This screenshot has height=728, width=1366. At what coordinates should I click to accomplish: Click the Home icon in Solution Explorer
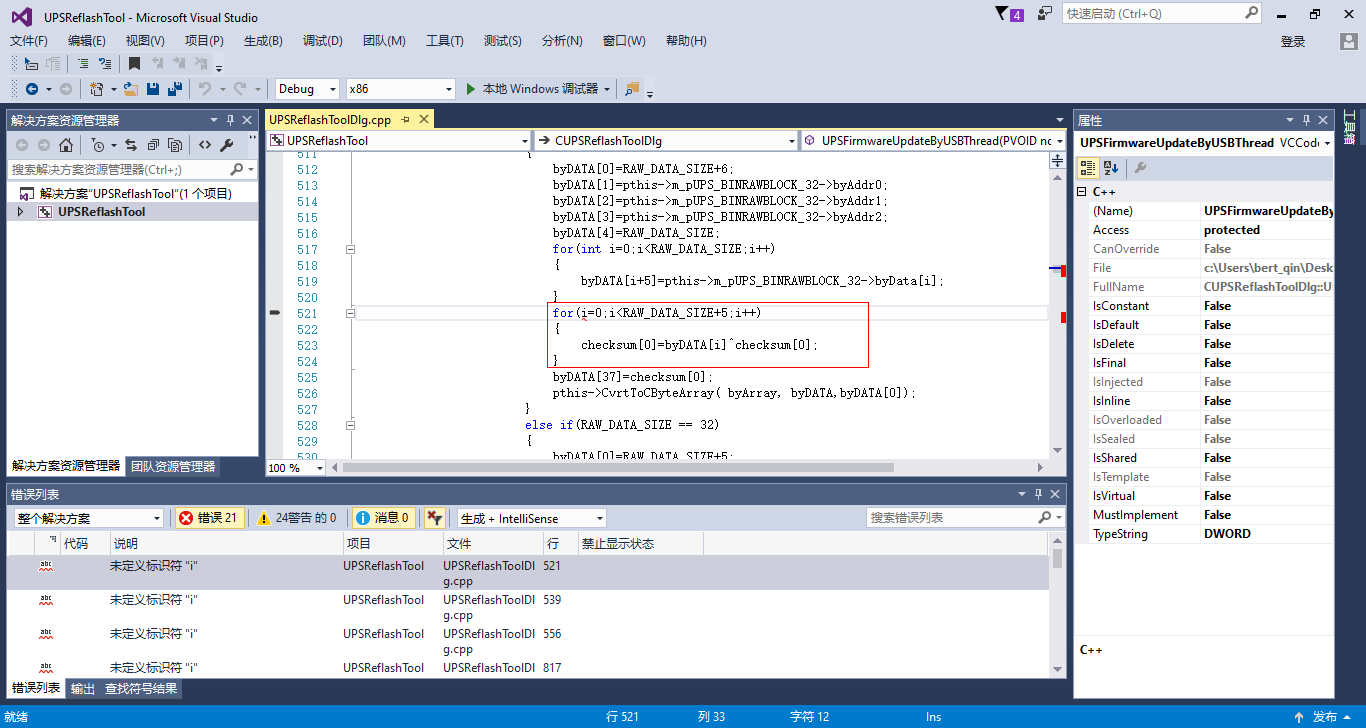[65, 144]
